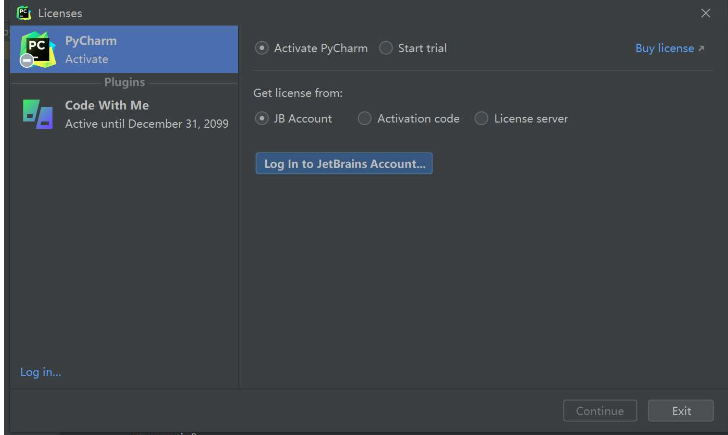Click the arrow icon beside Buy license

click(701, 49)
